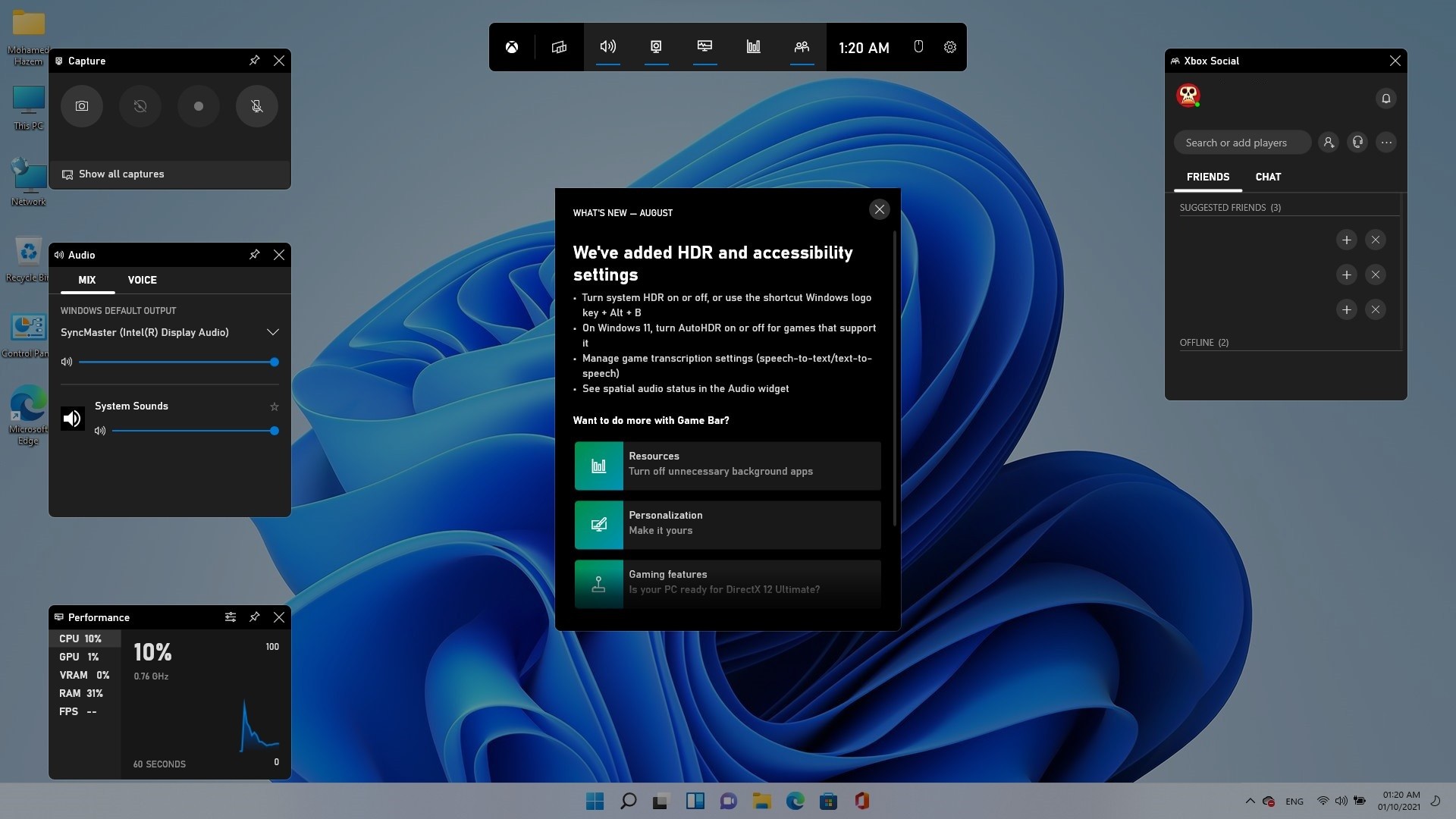
Task: Pin the Performance widget
Action: pyautogui.click(x=255, y=617)
